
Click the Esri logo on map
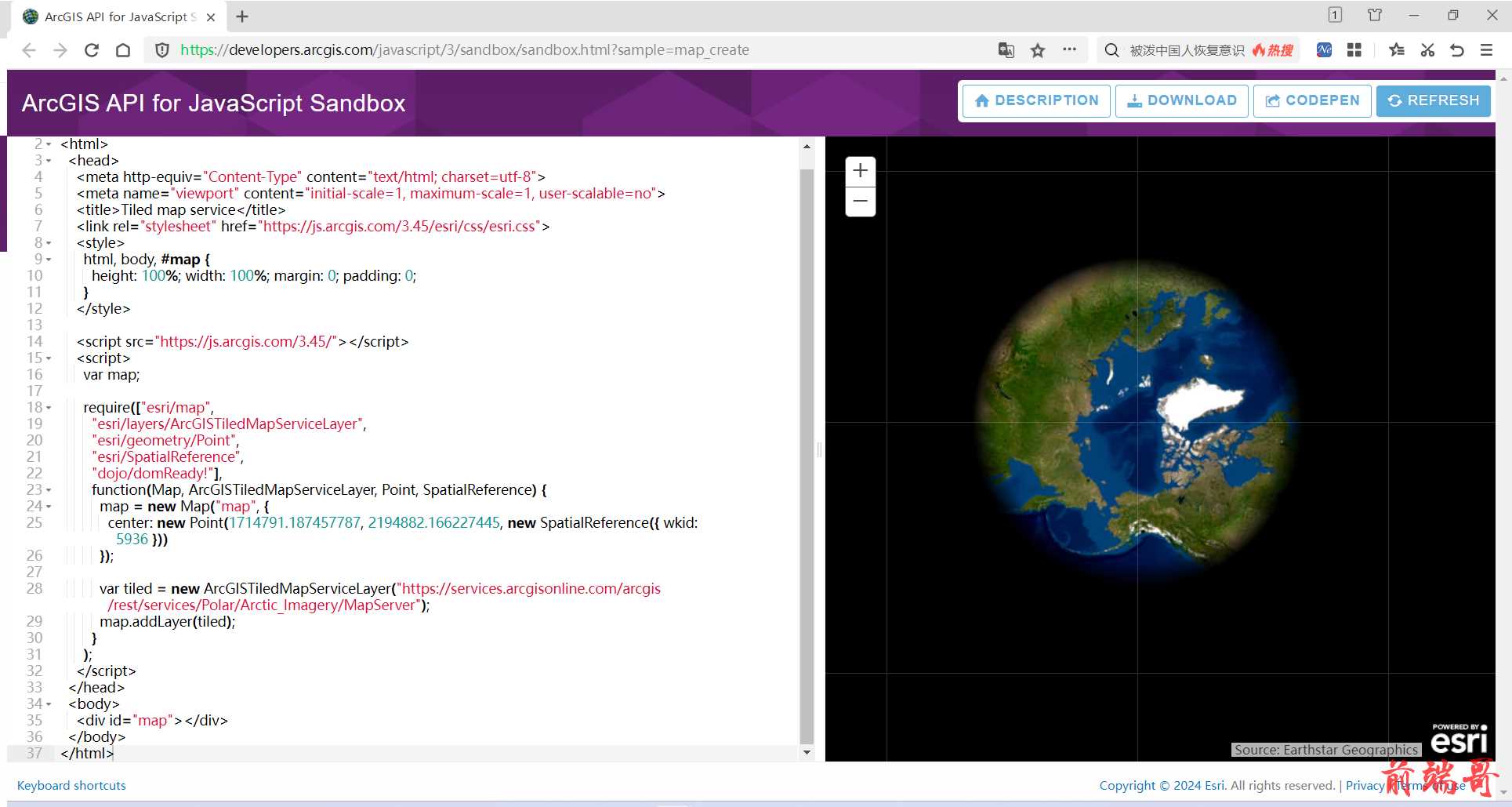[x=1459, y=738]
